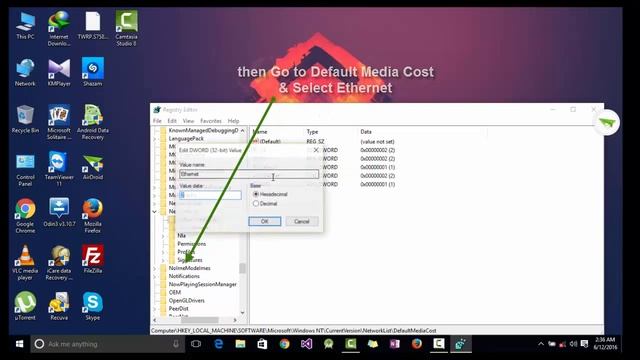
Task: Open File Explorer from taskbar
Action: (x=240, y=344)
